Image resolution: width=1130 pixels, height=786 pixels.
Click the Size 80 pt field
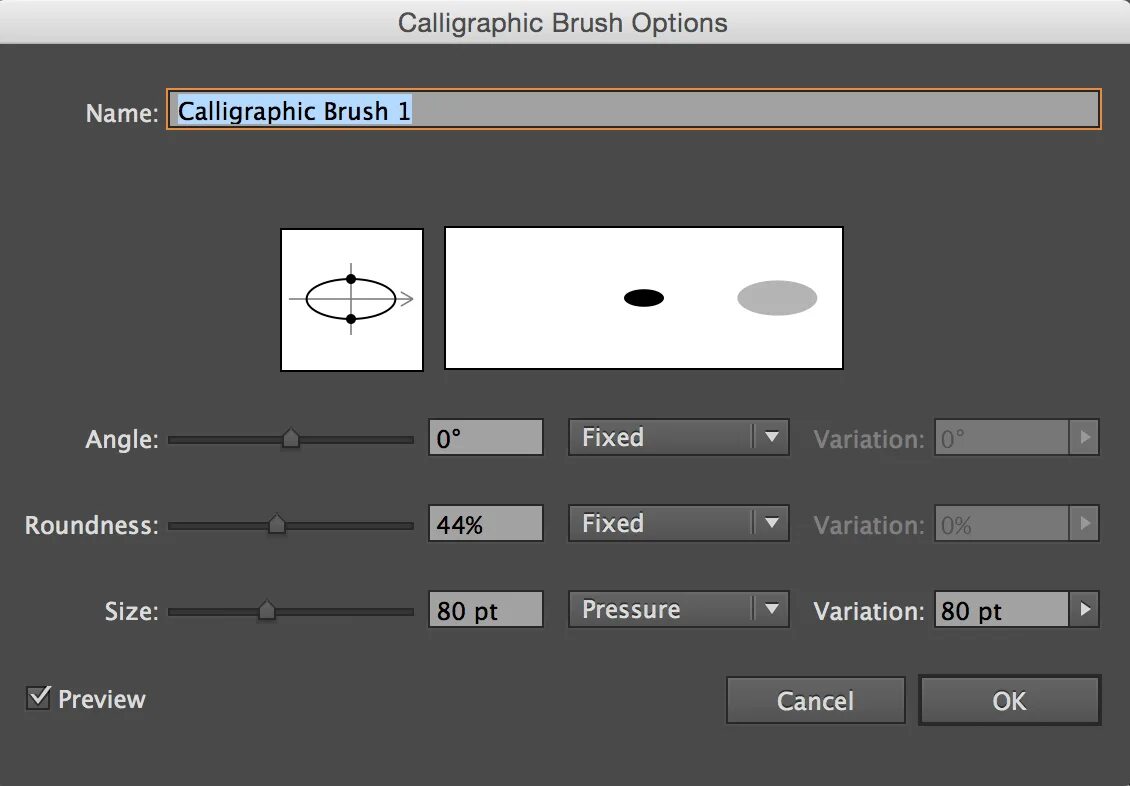click(x=486, y=610)
